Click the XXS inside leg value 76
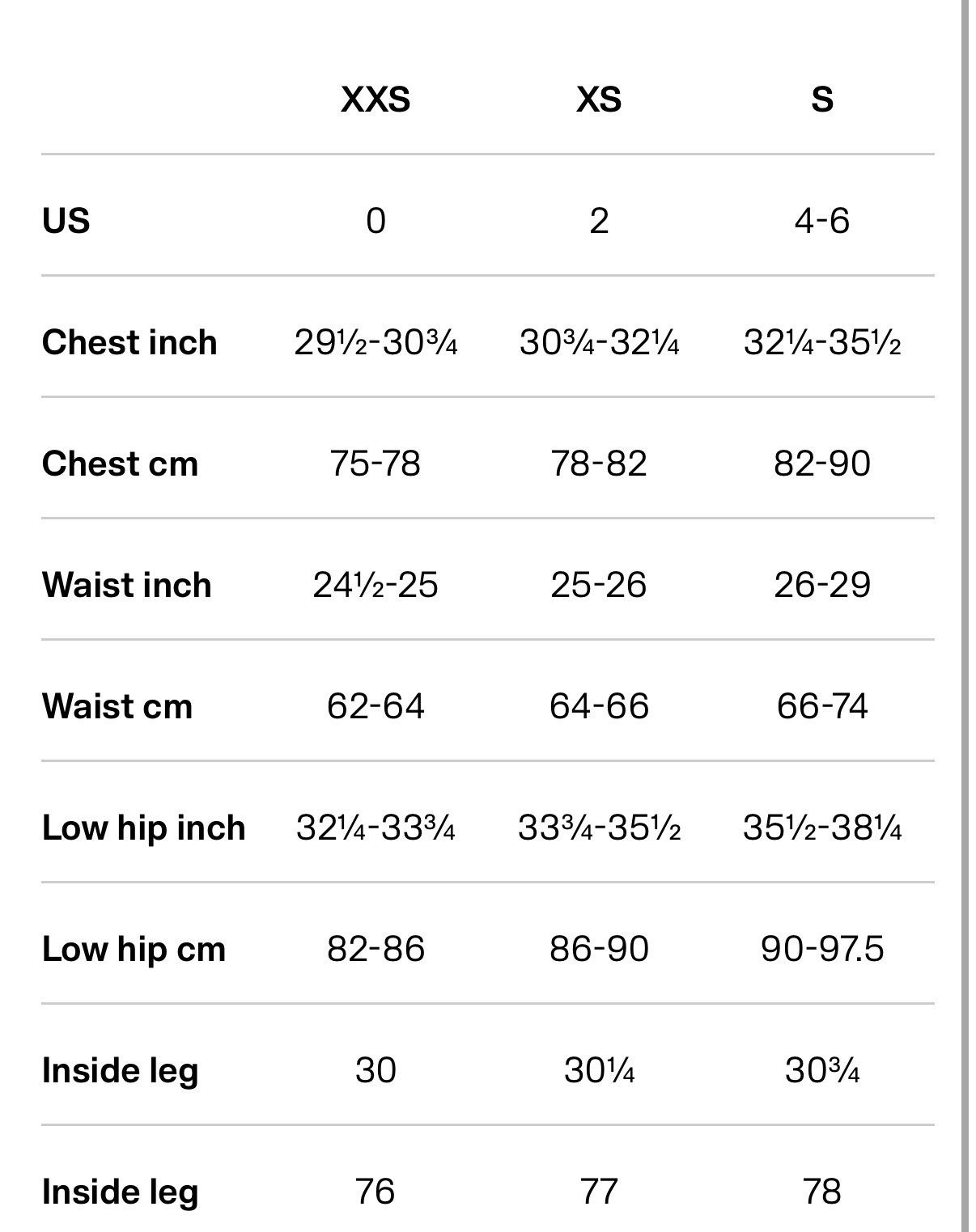The image size is (976, 1232). (376, 1192)
